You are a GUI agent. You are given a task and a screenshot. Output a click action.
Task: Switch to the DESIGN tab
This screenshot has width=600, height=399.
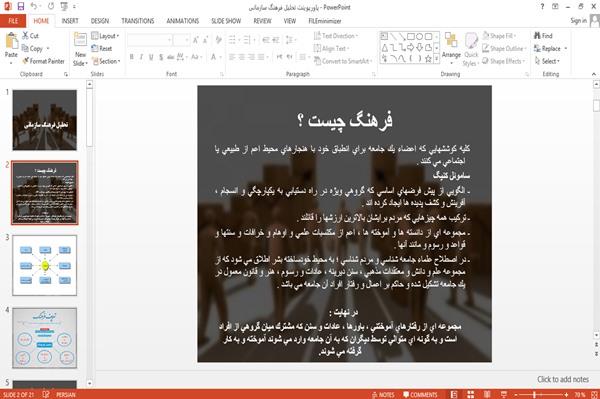(100, 21)
